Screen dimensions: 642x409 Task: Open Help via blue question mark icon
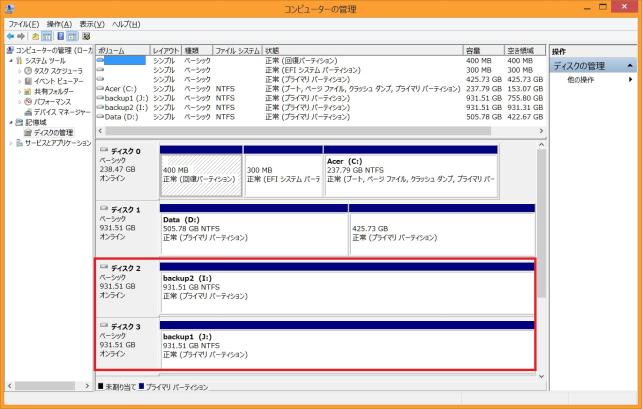[61, 36]
